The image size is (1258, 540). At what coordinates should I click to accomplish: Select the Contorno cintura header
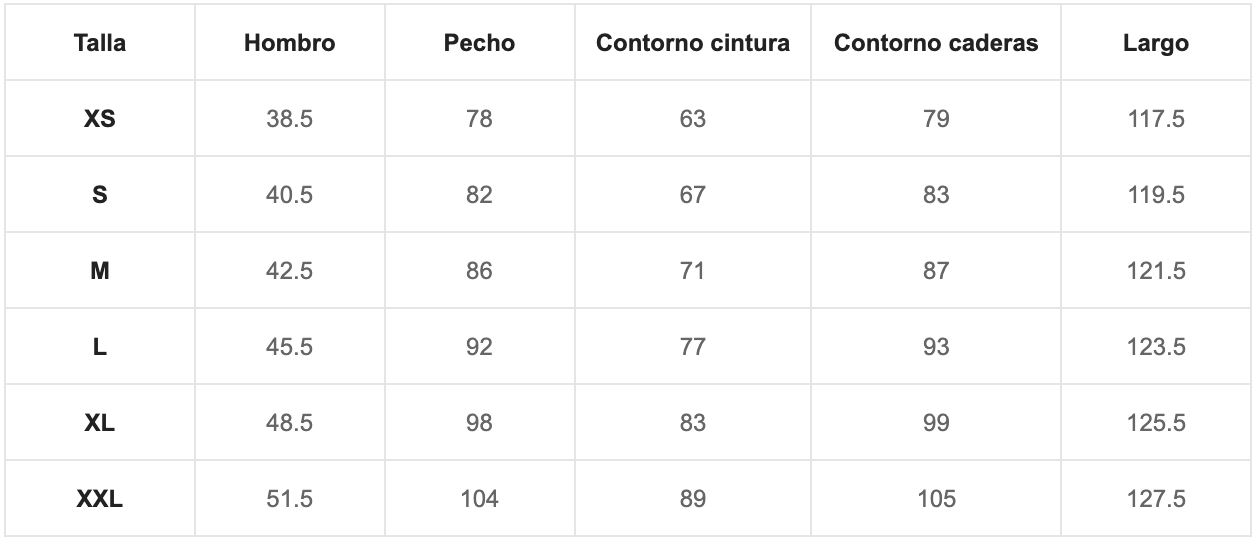point(693,43)
